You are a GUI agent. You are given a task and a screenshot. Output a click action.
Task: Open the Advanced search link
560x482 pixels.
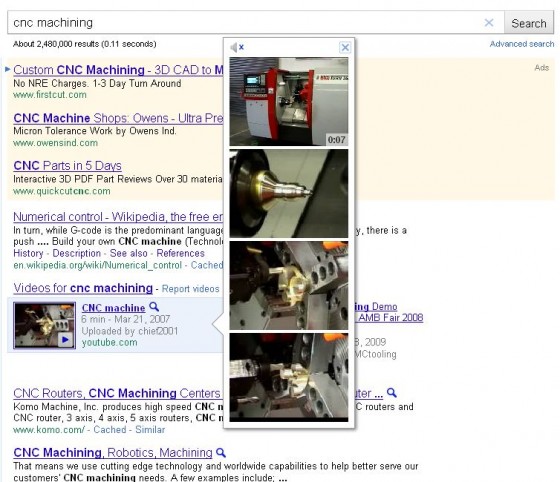click(x=522, y=44)
